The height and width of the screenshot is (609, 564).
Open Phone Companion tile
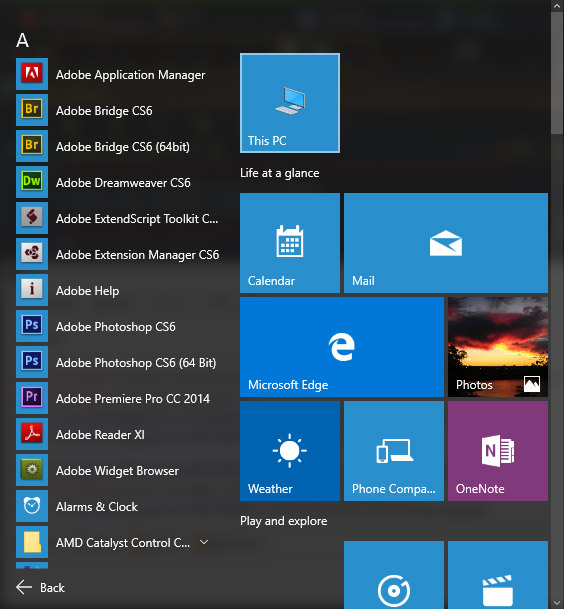click(394, 451)
